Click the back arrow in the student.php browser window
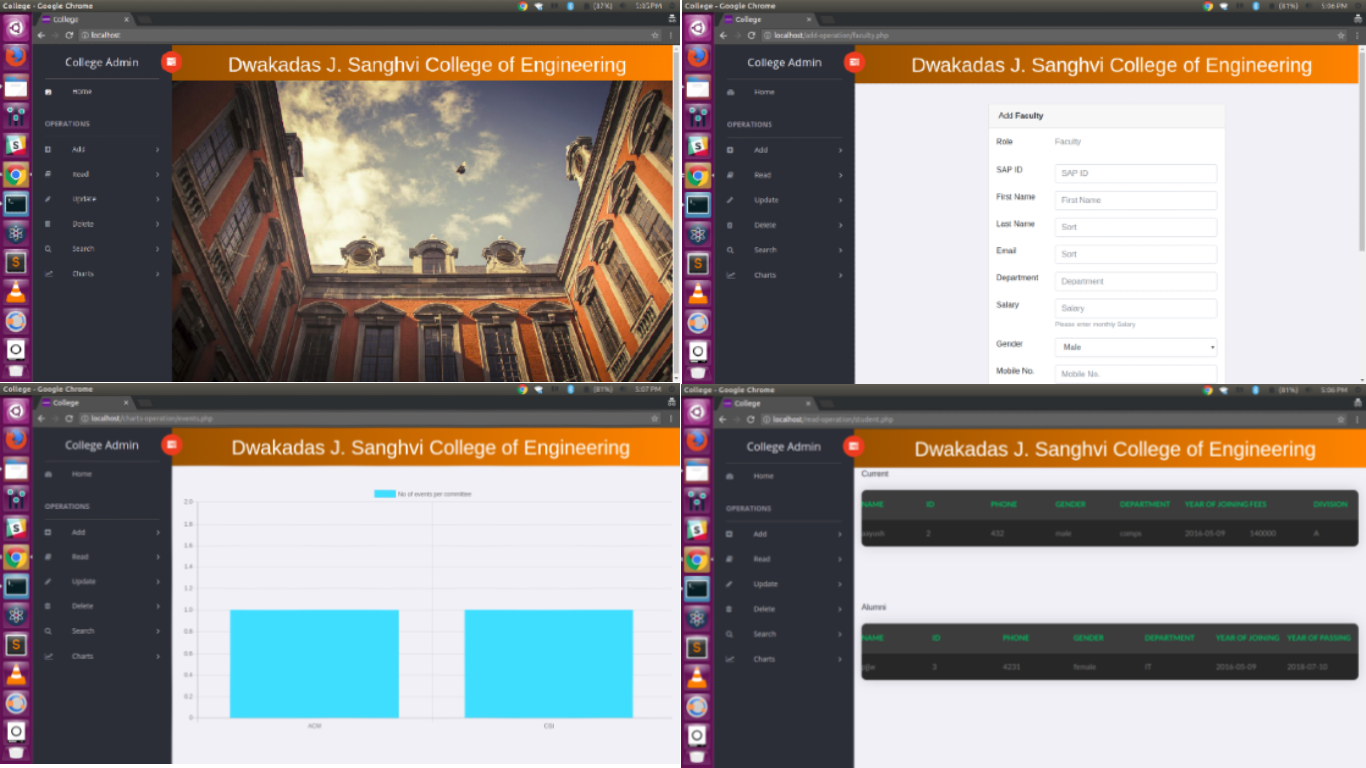Image resolution: width=1366 pixels, height=768 pixels. click(723, 419)
